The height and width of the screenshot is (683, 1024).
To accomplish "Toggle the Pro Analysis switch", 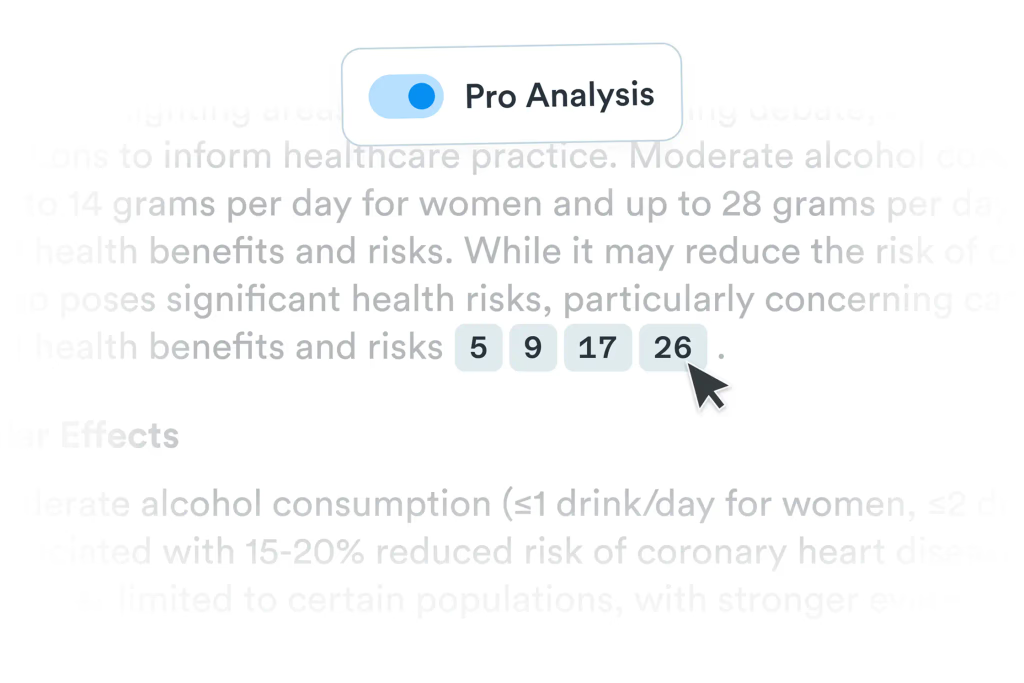I will pos(406,96).
